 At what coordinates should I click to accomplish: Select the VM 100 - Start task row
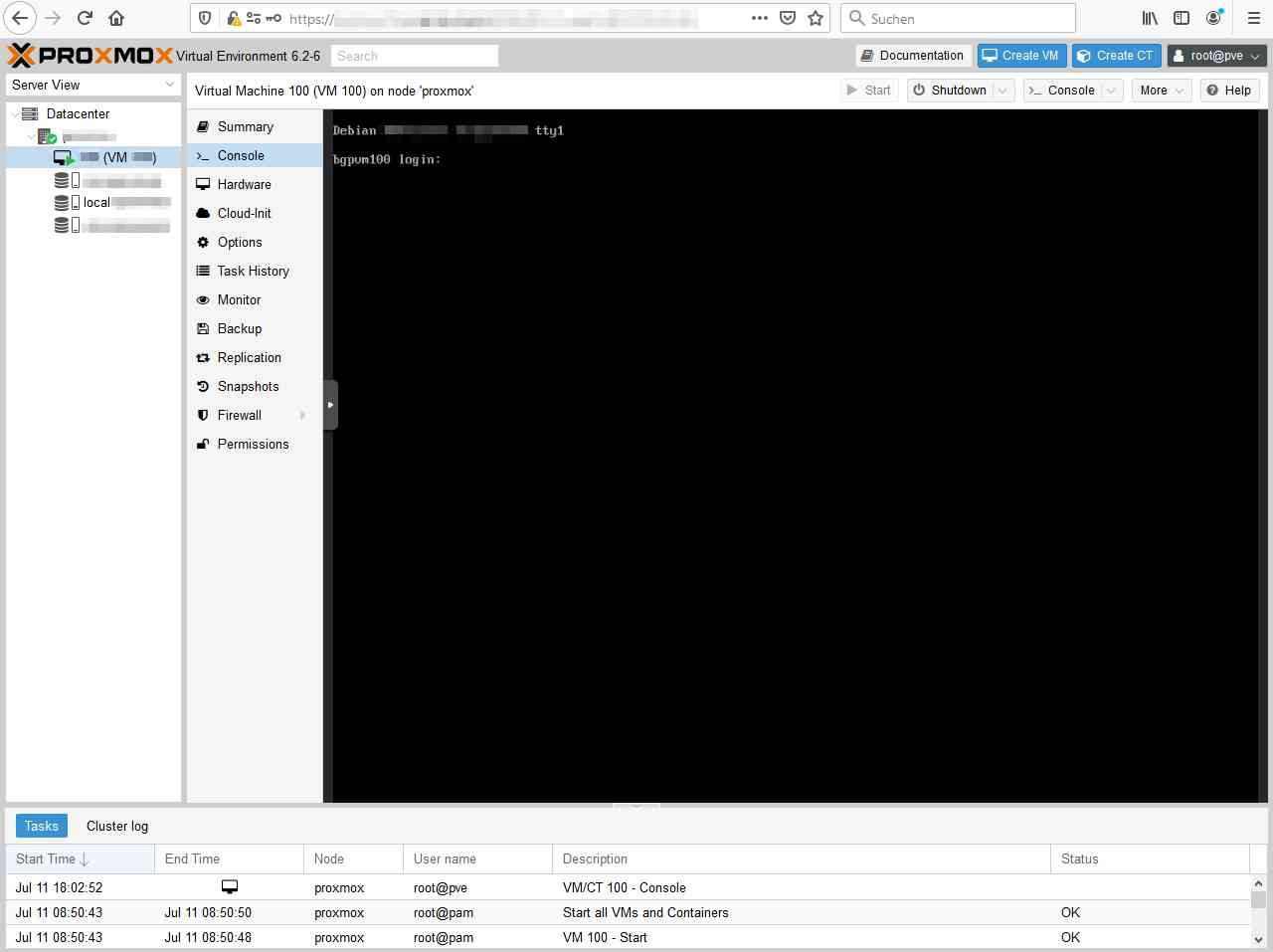628,937
